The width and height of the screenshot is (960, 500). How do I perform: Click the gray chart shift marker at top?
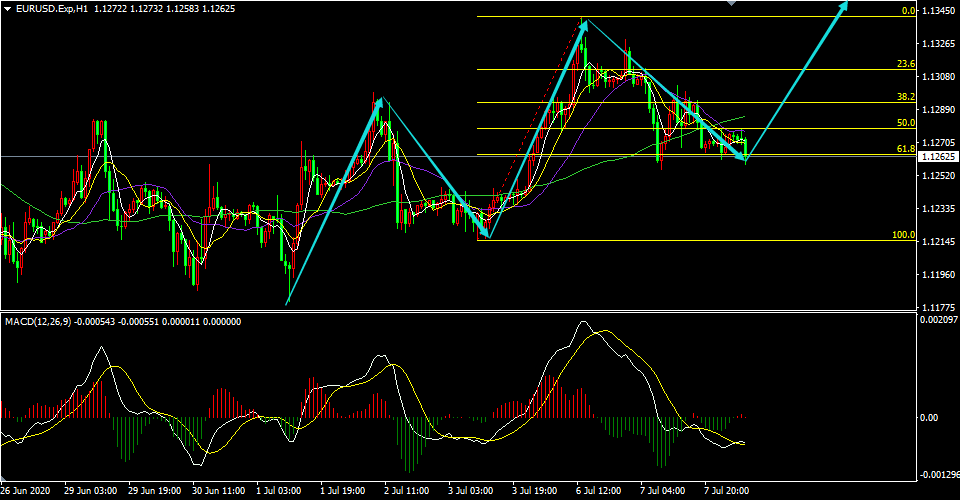730,2
